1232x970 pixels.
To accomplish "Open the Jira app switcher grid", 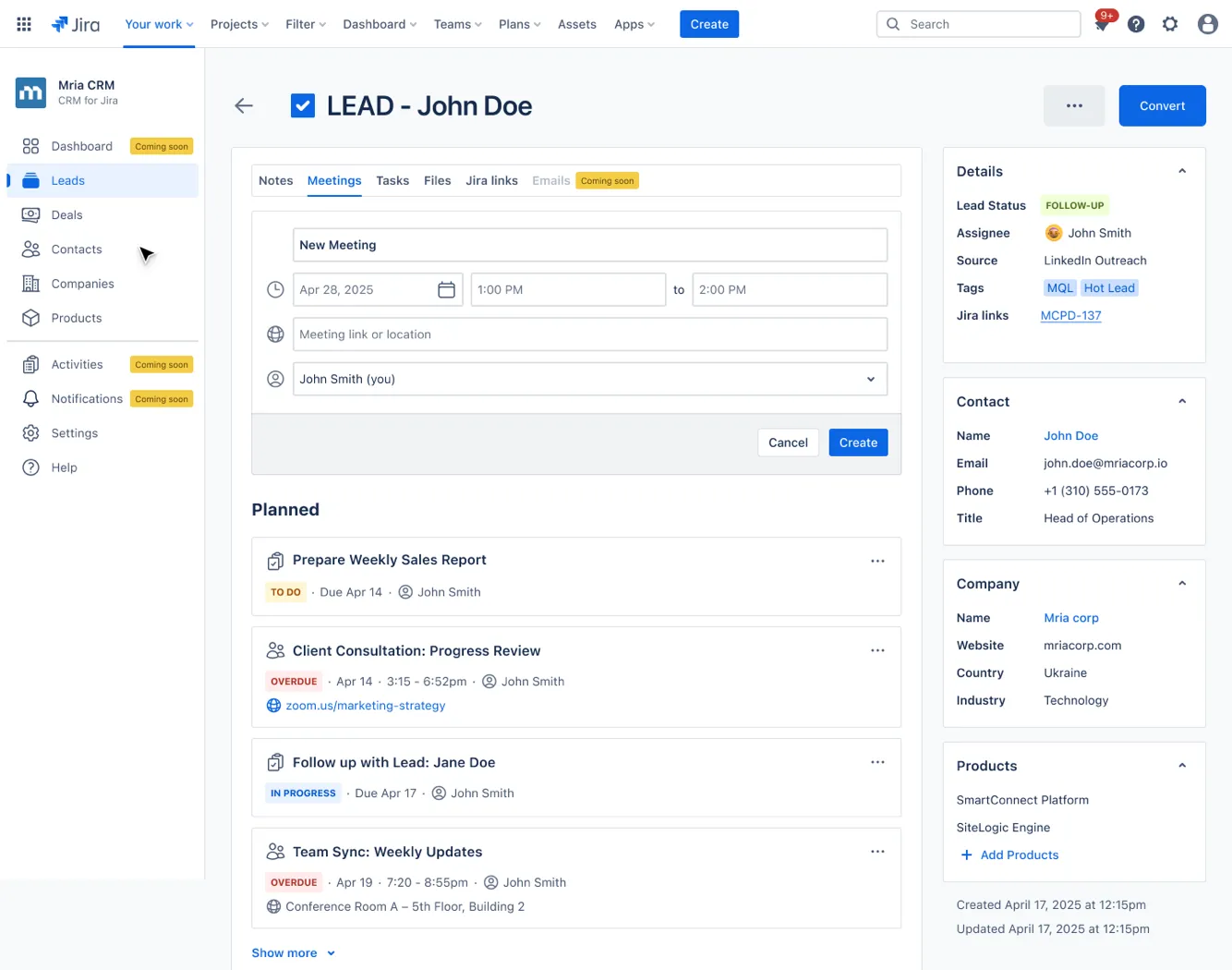I will click(24, 24).
